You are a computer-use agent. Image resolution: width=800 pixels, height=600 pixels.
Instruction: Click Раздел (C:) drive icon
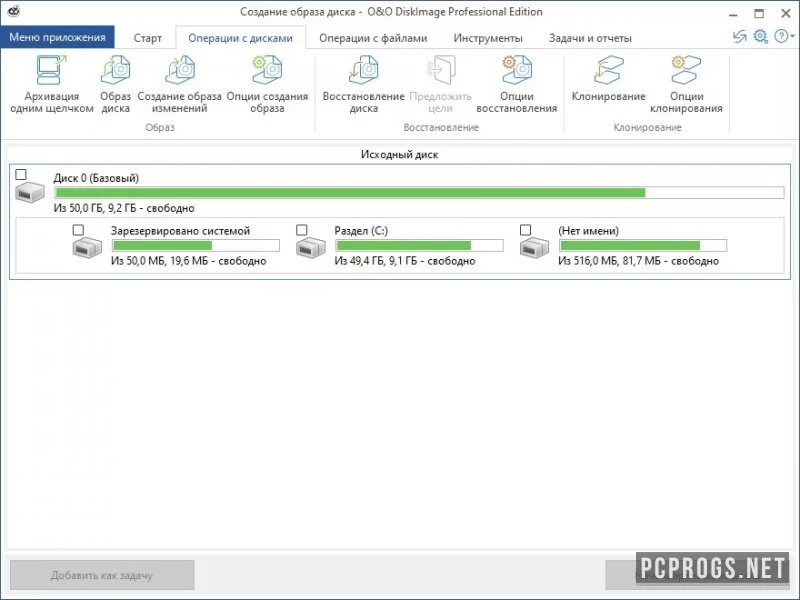point(311,247)
